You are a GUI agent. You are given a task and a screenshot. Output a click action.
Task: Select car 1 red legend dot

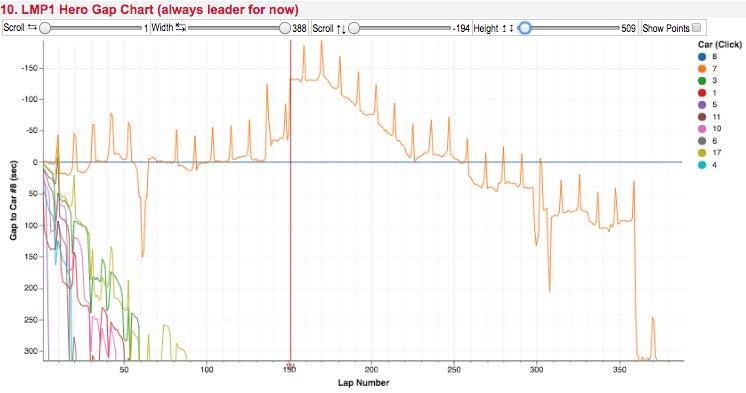pyautogui.click(x=702, y=93)
